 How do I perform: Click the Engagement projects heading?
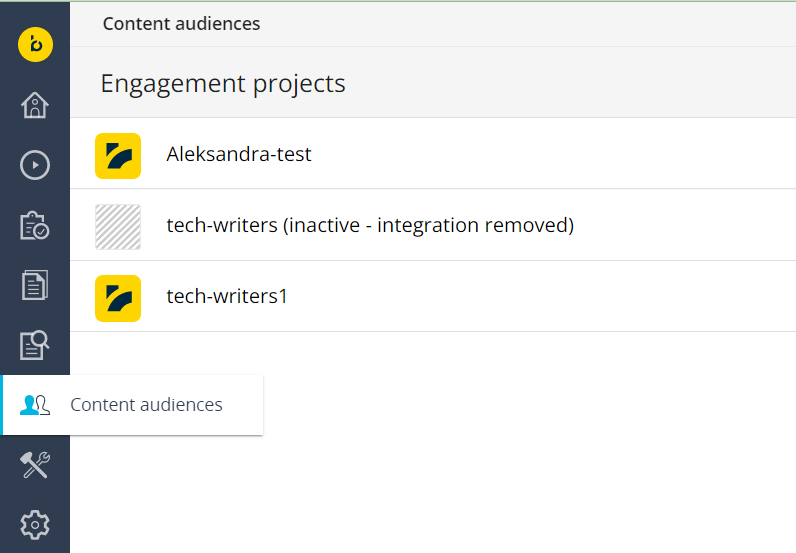coord(223,84)
